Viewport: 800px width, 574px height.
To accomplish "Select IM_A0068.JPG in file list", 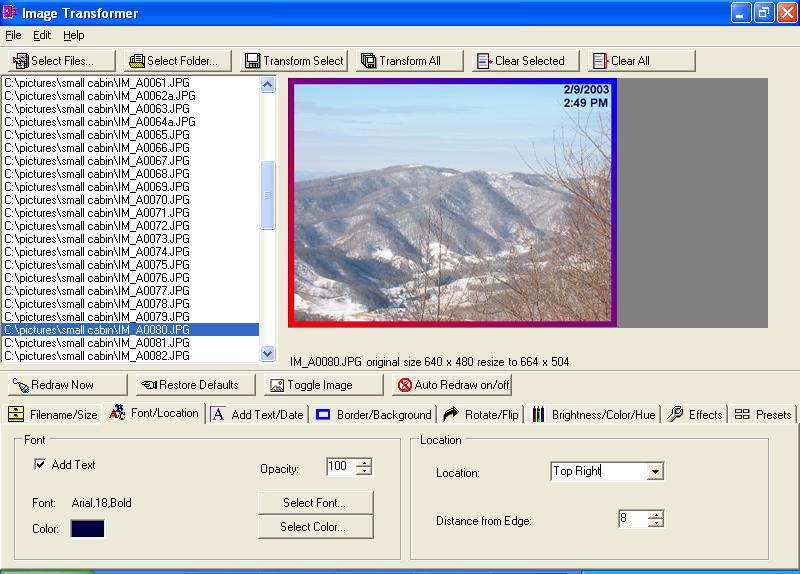I will click(x=131, y=174).
